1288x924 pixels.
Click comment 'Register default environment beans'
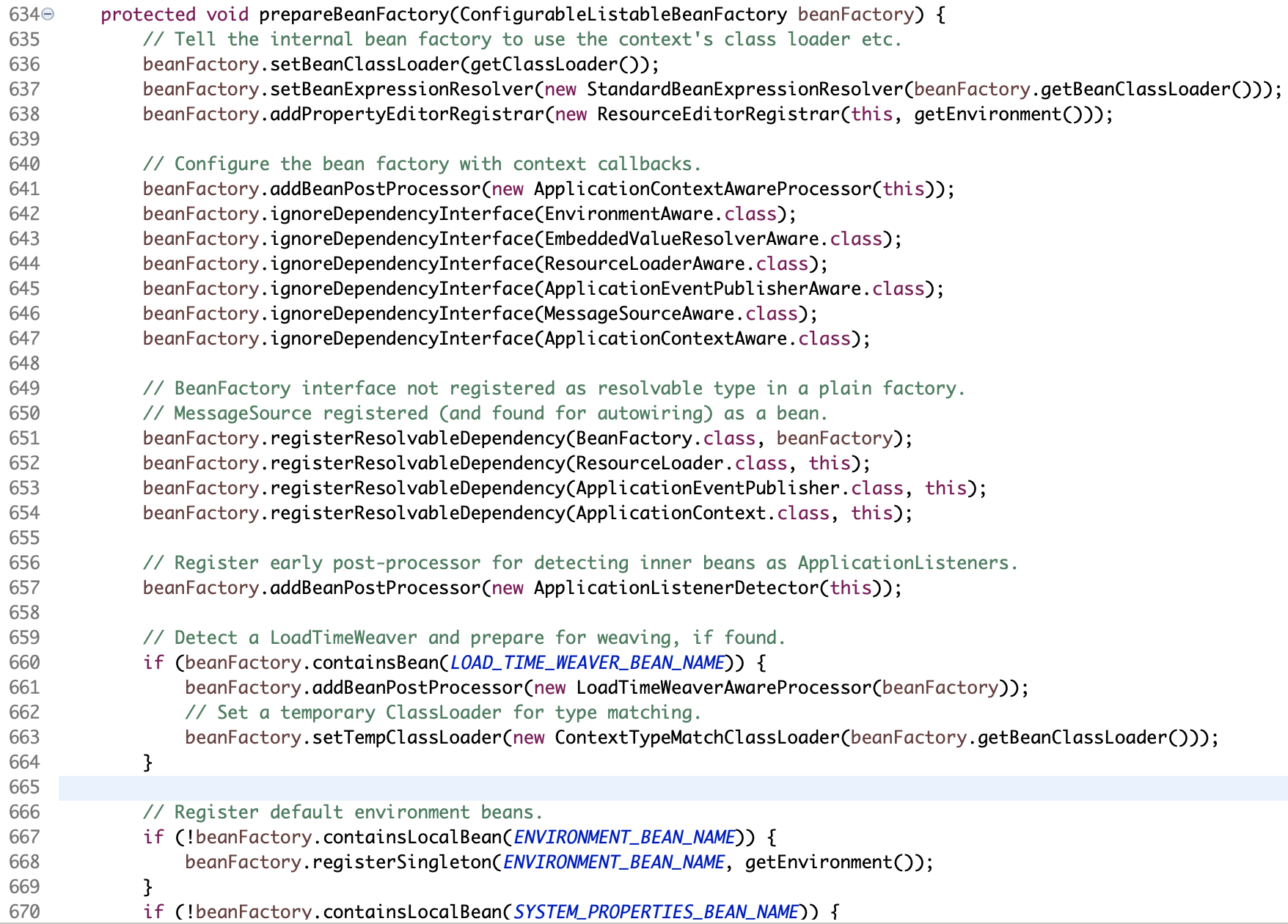coord(343,813)
